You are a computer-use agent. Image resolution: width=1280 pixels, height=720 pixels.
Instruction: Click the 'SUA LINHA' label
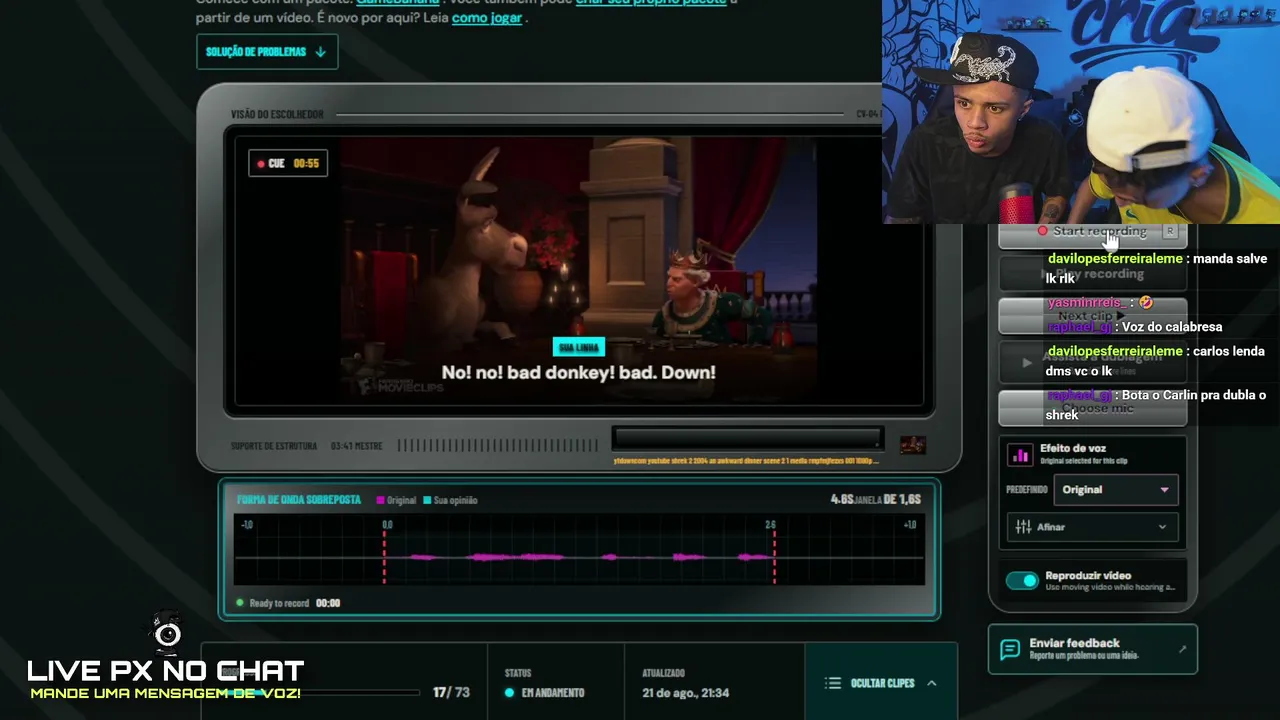click(579, 347)
